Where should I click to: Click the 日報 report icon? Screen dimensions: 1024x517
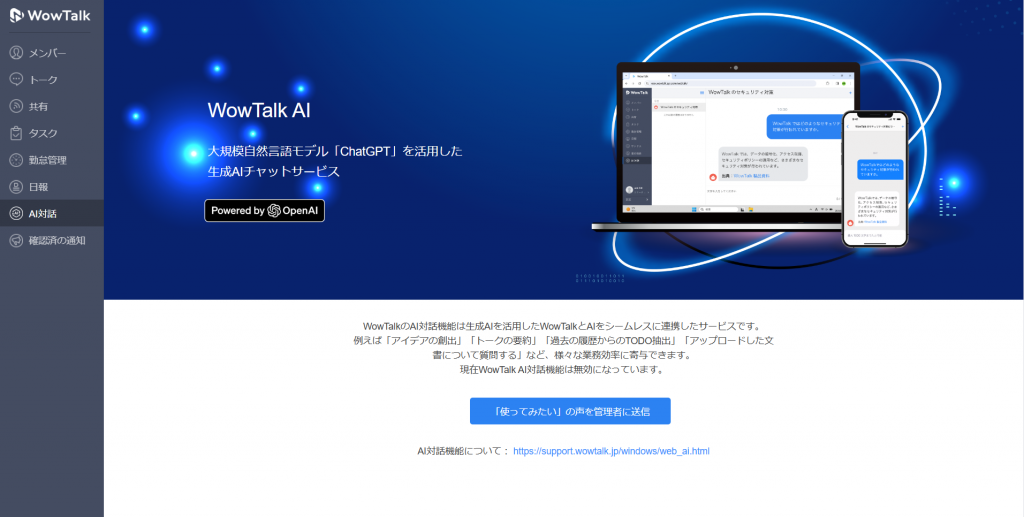pyautogui.click(x=16, y=187)
